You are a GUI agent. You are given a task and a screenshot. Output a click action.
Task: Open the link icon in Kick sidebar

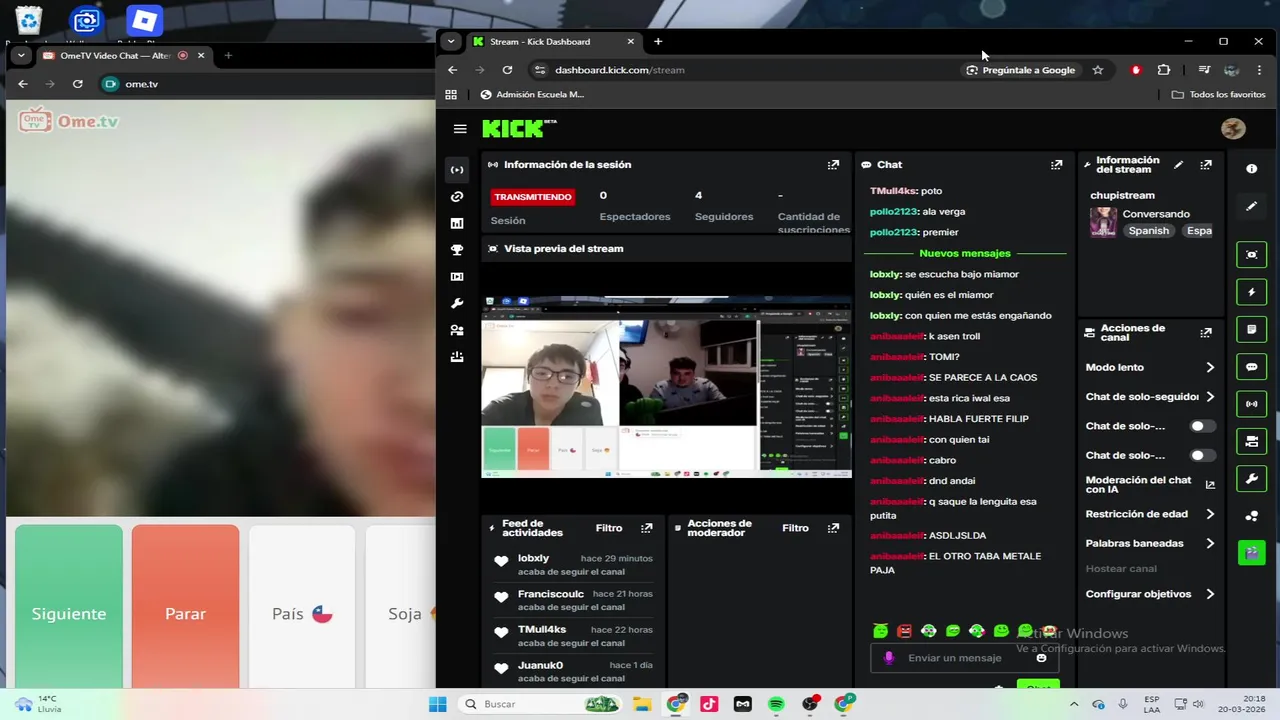coord(457,197)
